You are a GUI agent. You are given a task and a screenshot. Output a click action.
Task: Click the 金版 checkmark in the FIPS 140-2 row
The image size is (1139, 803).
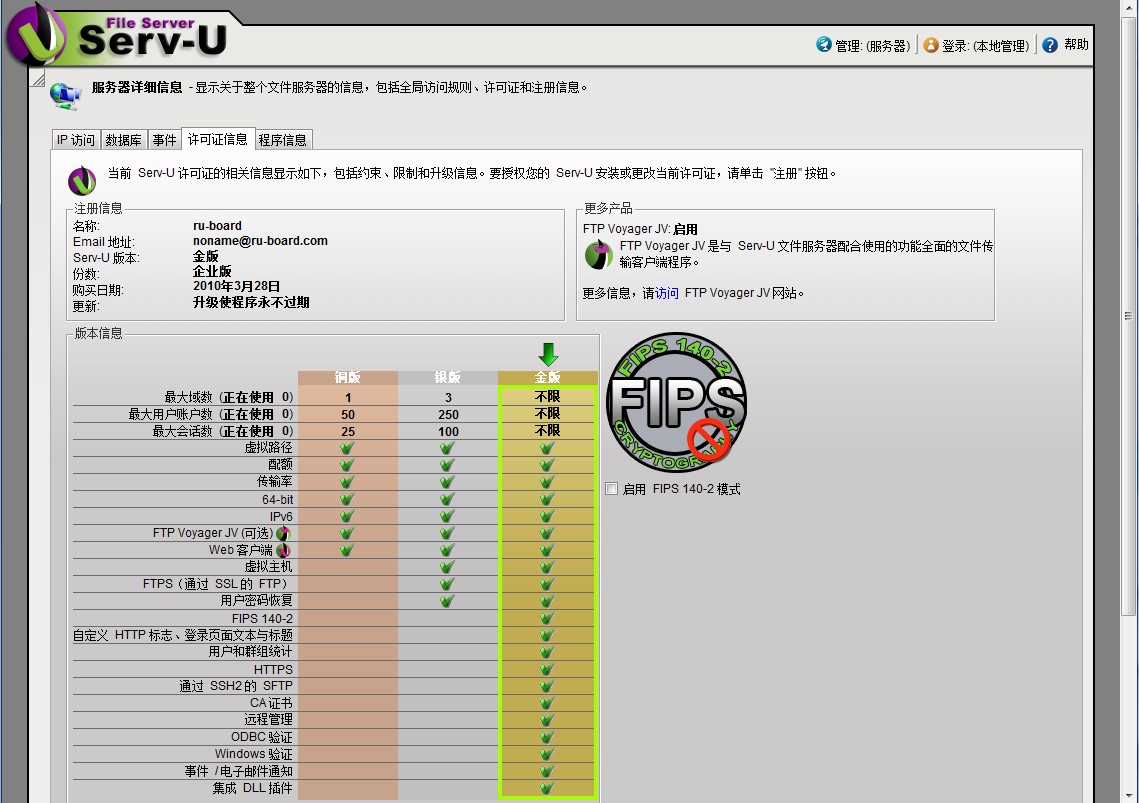547,618
